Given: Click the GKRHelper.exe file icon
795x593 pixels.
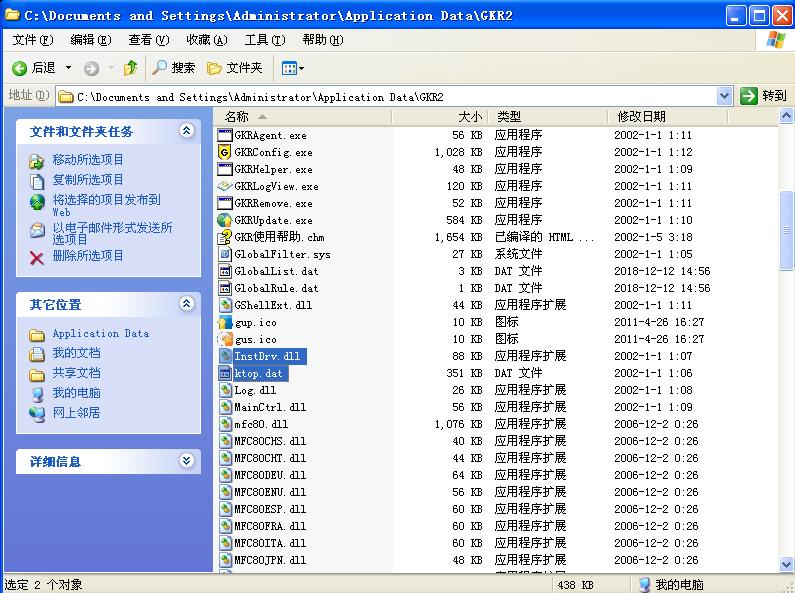Looking at the screenshot, I should pos(224,169).
